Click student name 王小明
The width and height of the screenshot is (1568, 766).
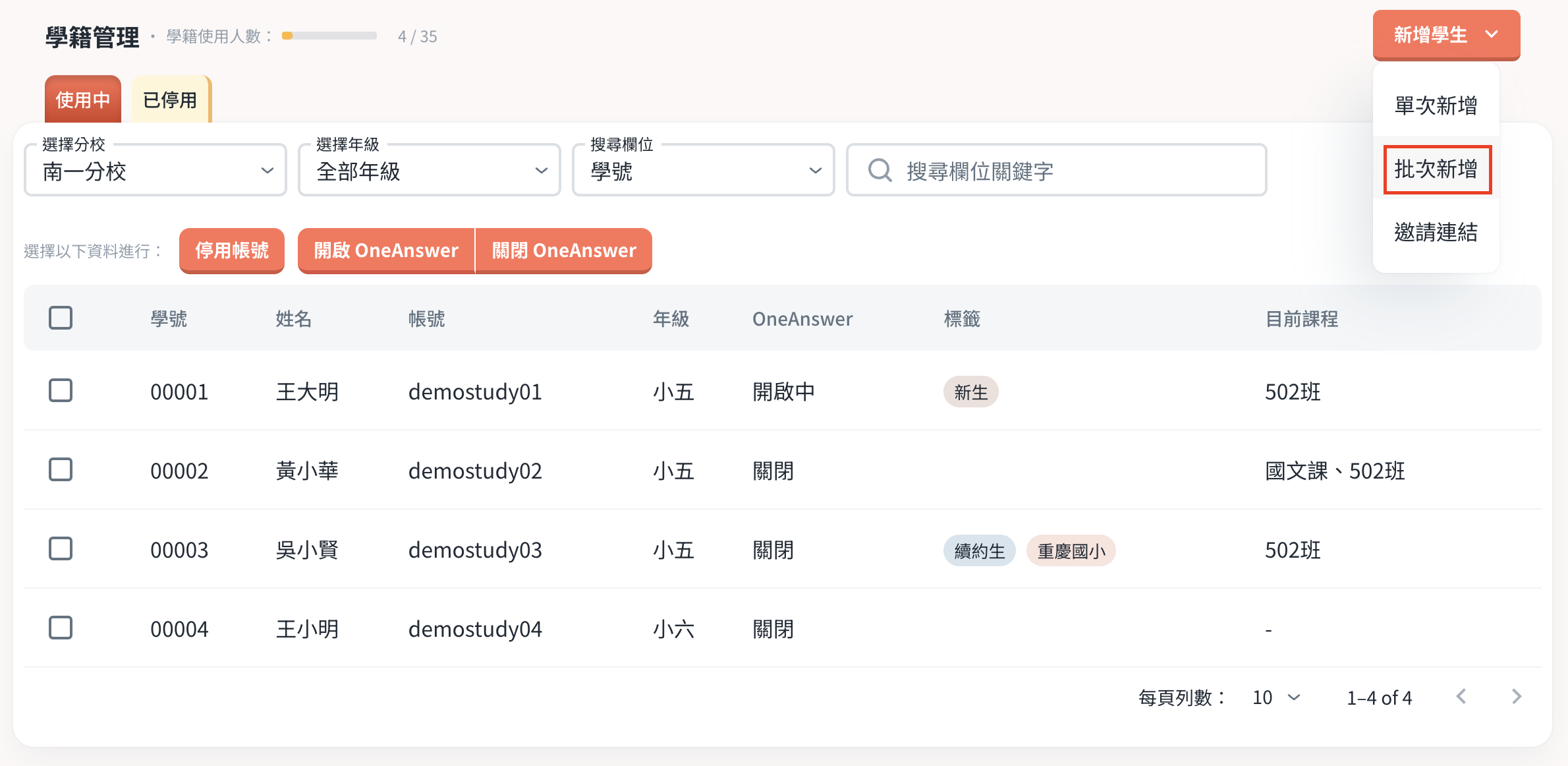click(307, 629)
